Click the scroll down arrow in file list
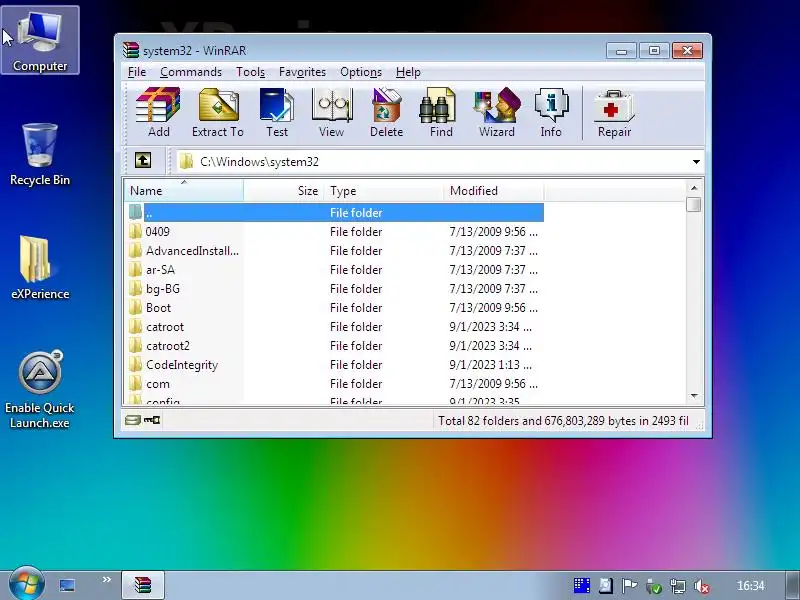 [693, 396]
